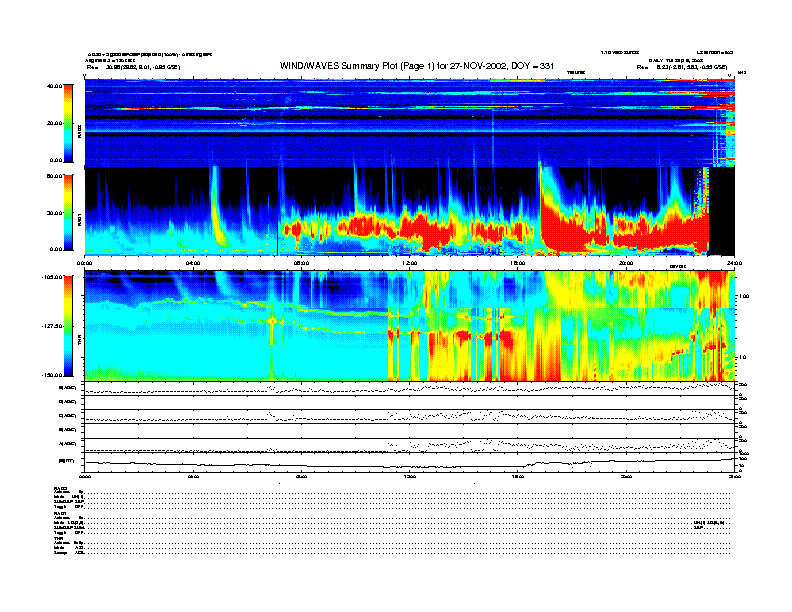
Task: Click the bottom line plot panel trace
Action: [410, 463]
